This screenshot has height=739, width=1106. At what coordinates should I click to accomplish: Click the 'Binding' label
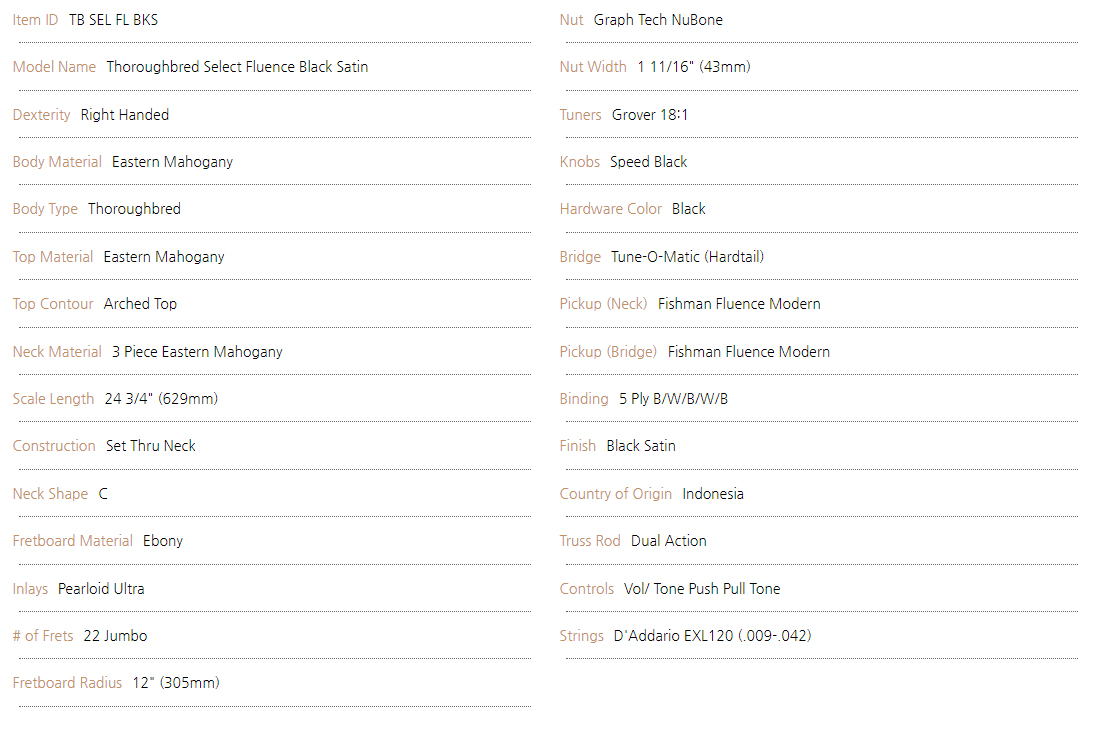pyautogui.click(x=584, y=399)
